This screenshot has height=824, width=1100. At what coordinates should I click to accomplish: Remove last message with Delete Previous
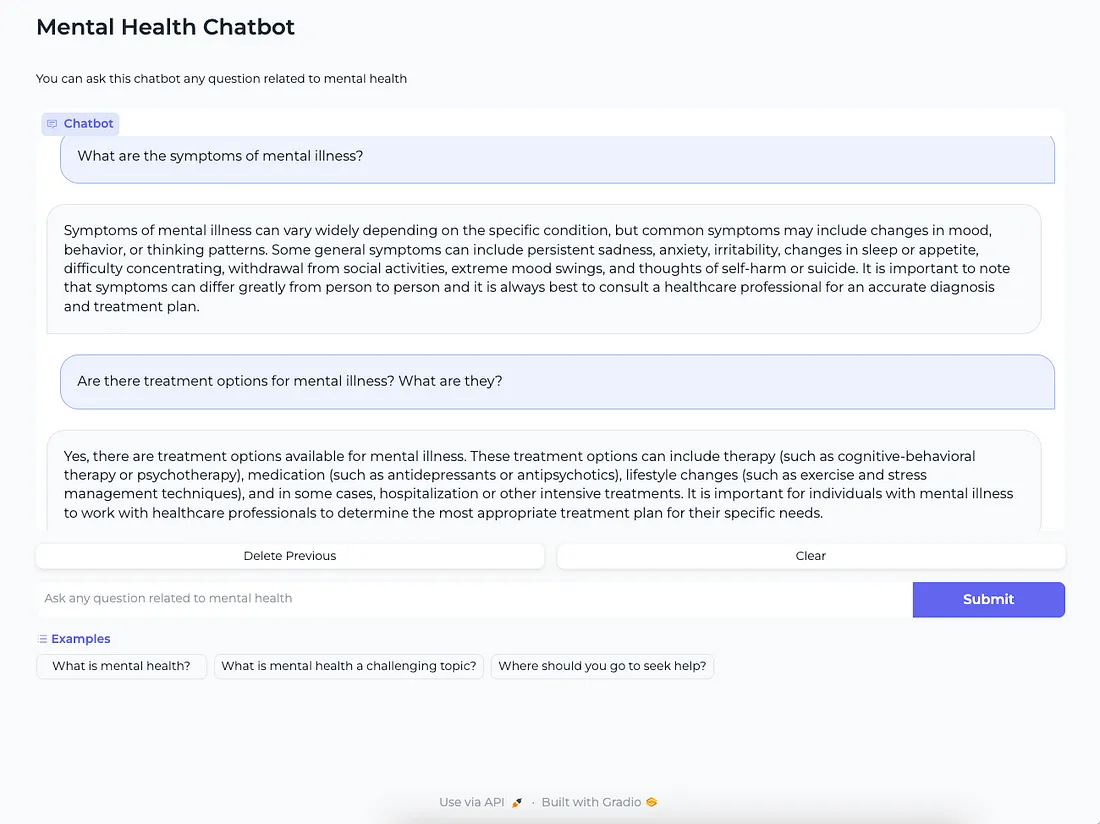point(290,556)
